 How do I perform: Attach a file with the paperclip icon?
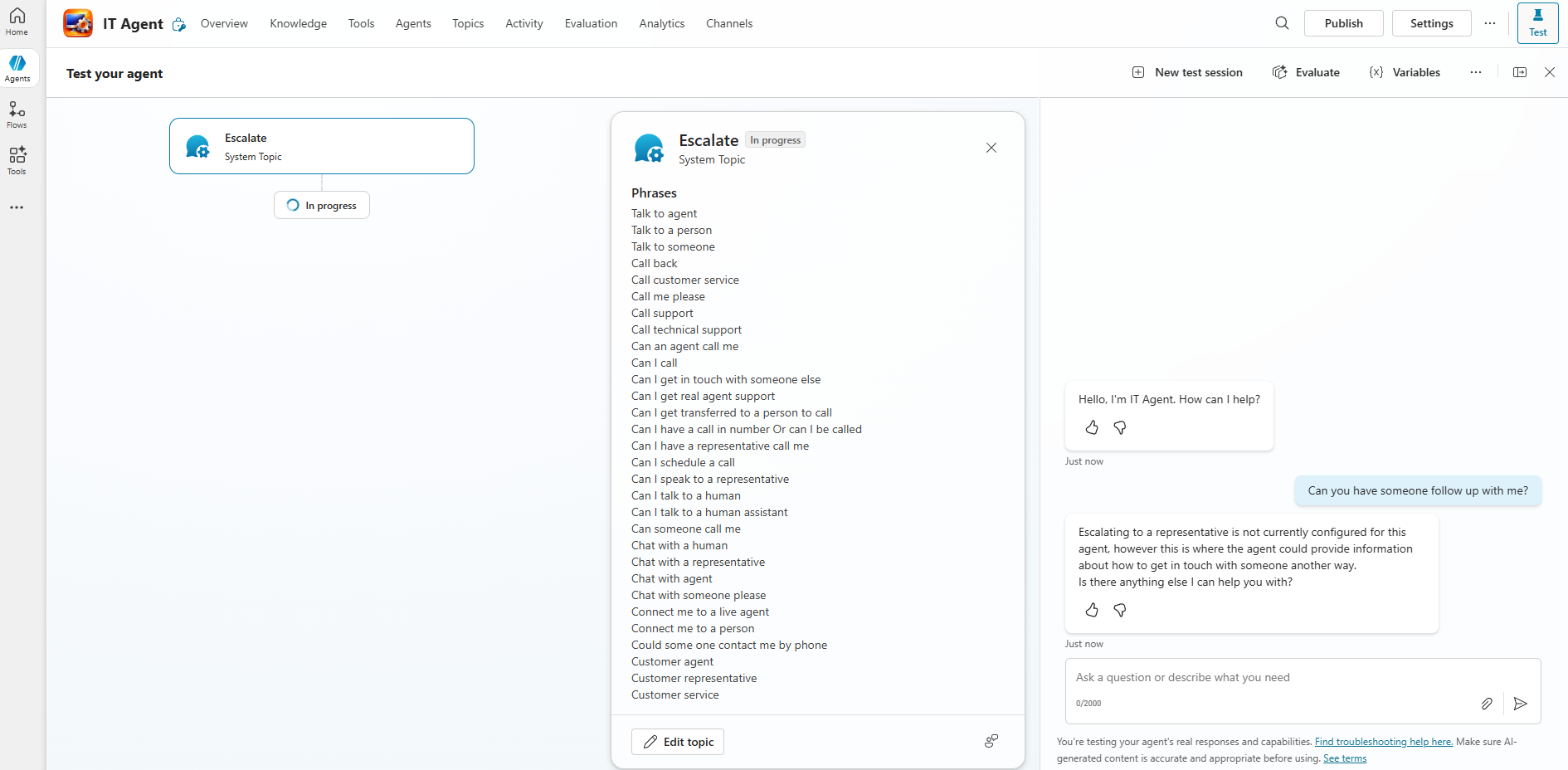1487,704
